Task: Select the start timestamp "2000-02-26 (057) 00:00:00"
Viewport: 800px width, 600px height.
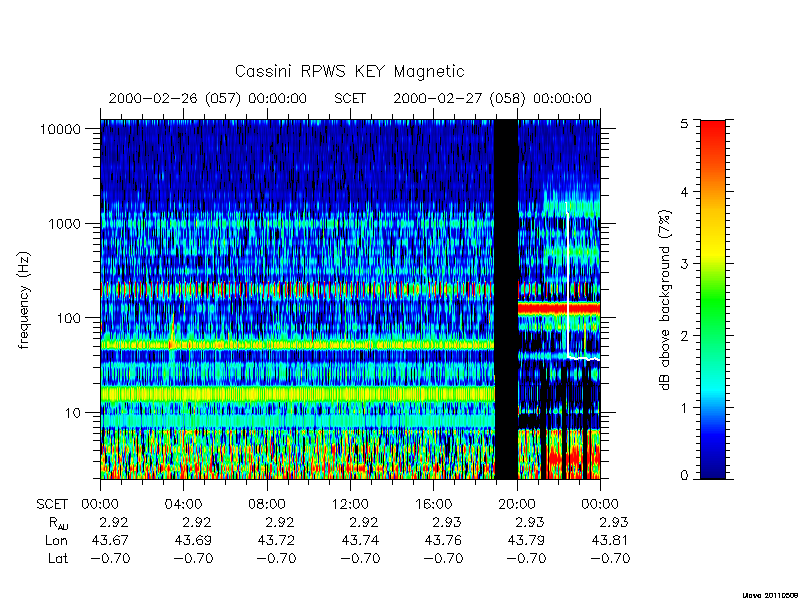Action: tap(208, 98)
